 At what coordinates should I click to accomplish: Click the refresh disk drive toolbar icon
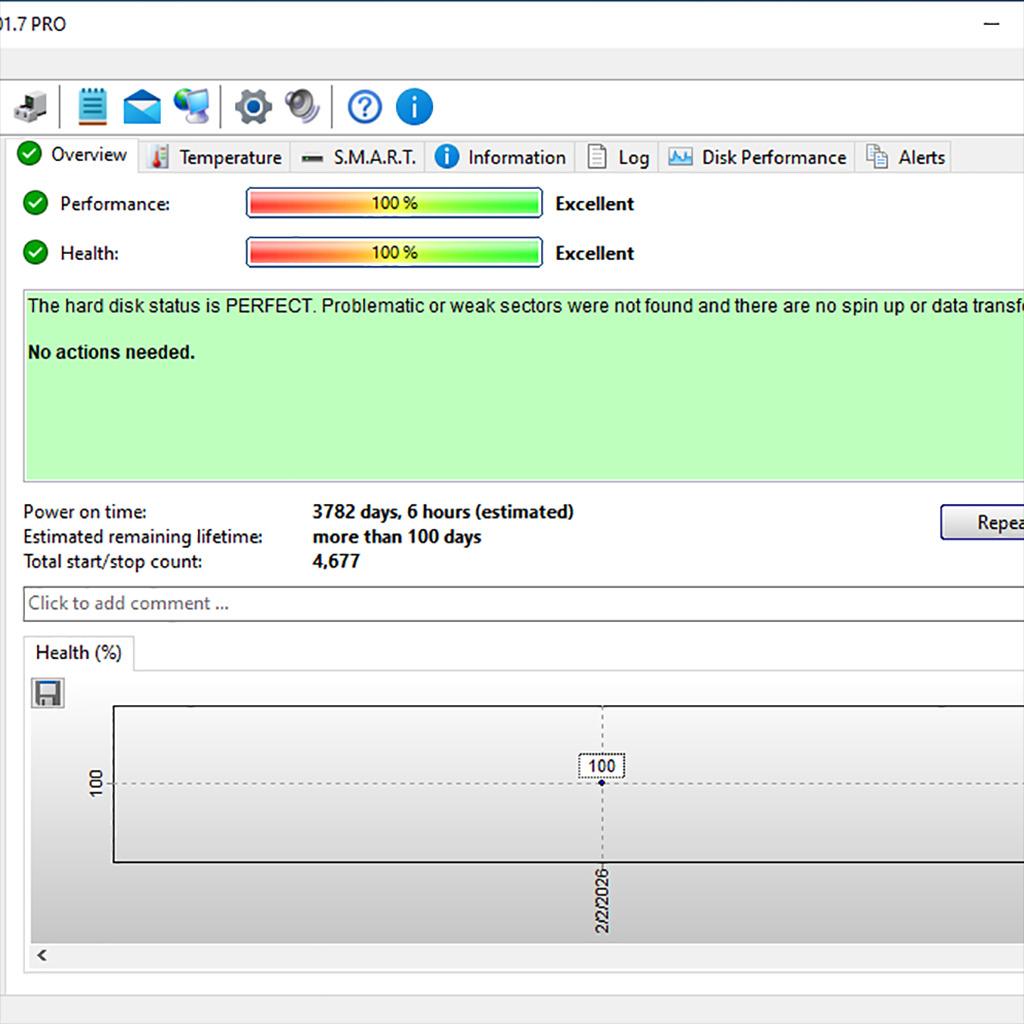(31, 106)
